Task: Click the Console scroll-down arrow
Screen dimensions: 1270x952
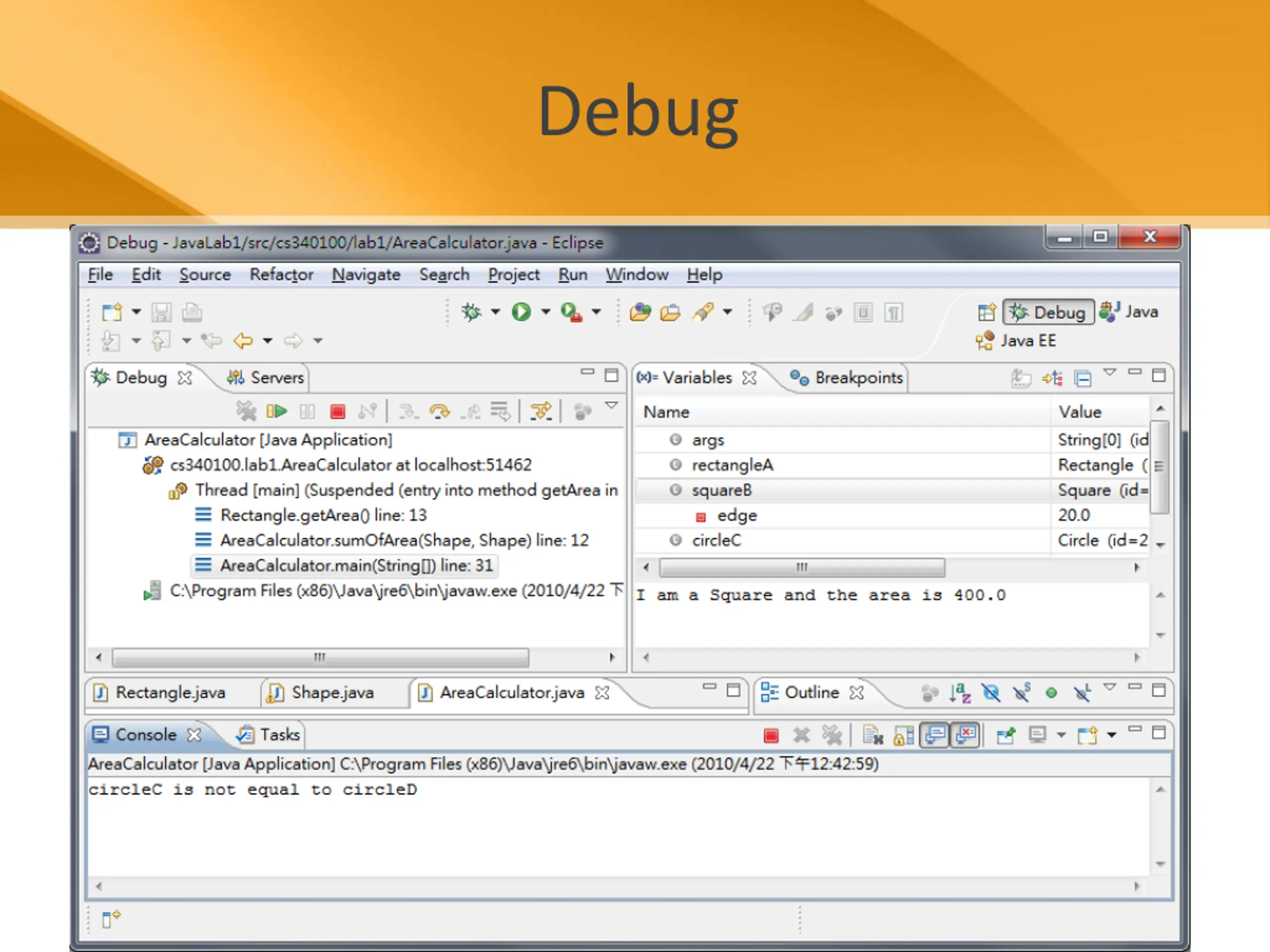Action: pyautogui.click(x=1160, y=864)
